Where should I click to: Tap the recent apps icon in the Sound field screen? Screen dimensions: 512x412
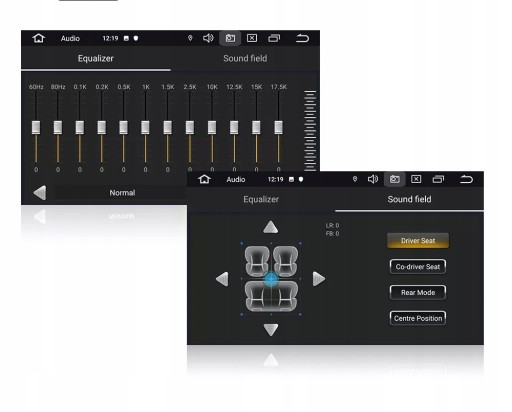tap(438, 179)
